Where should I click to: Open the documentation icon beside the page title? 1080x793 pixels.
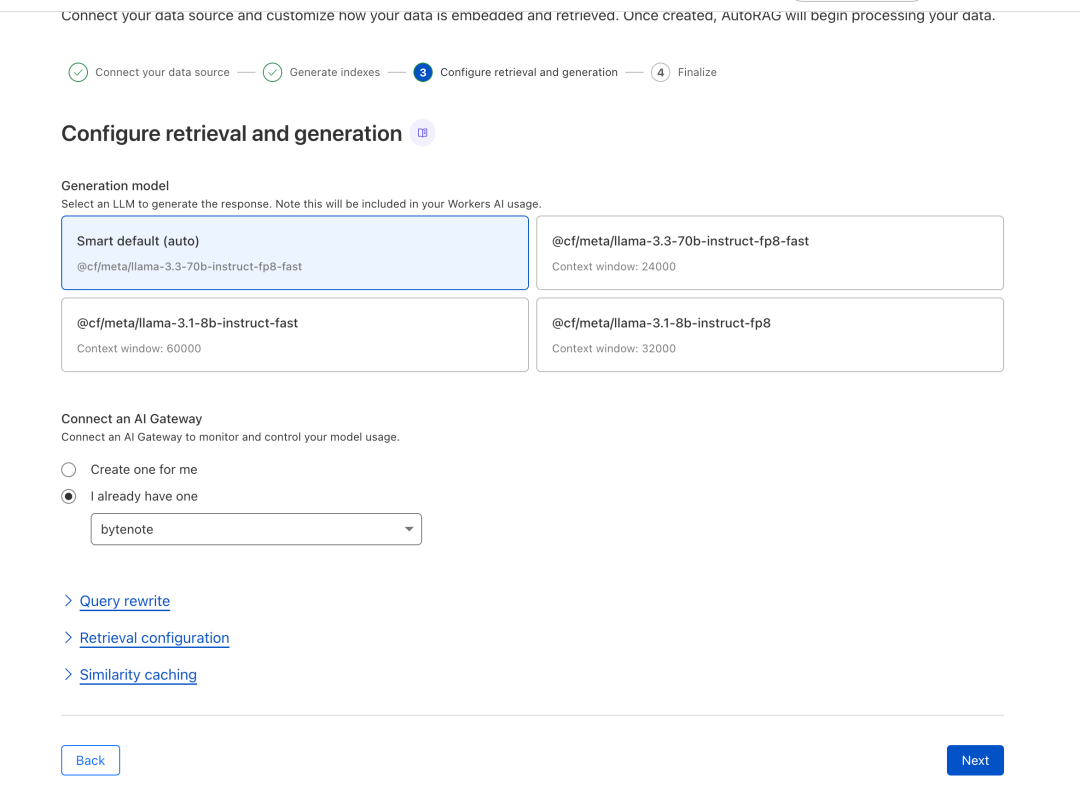coord(421,132)
